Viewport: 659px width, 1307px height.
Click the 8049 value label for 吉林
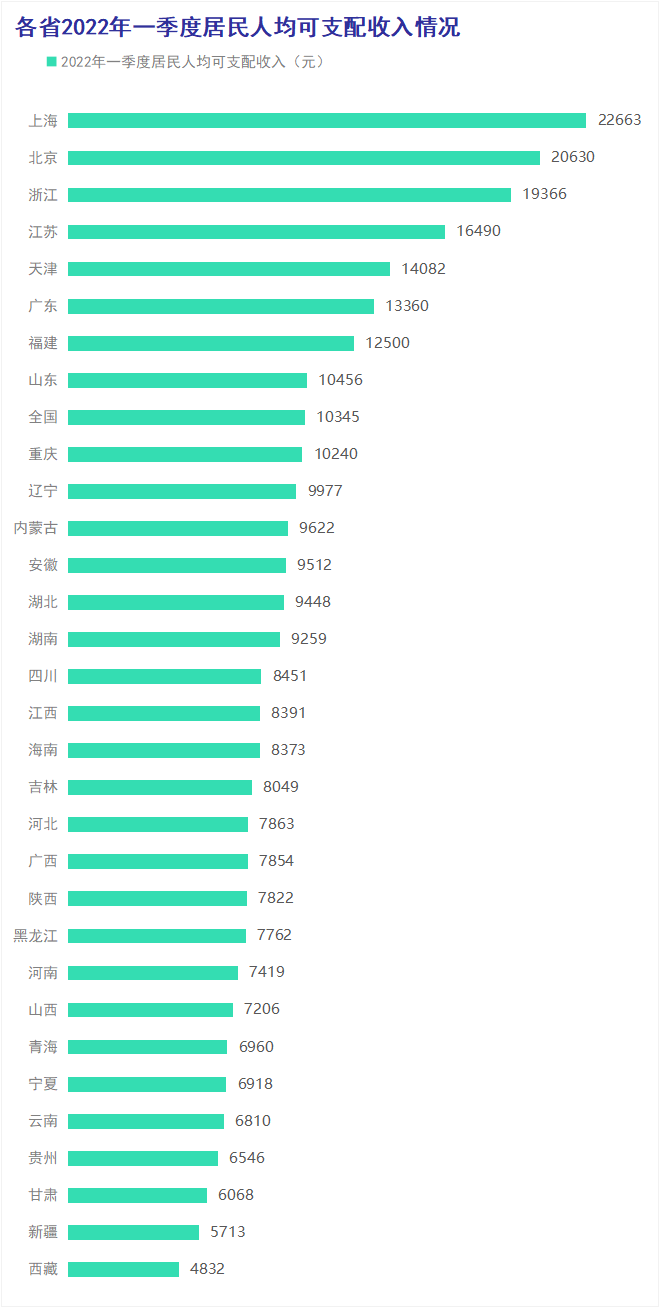click(x=281, y=787)
